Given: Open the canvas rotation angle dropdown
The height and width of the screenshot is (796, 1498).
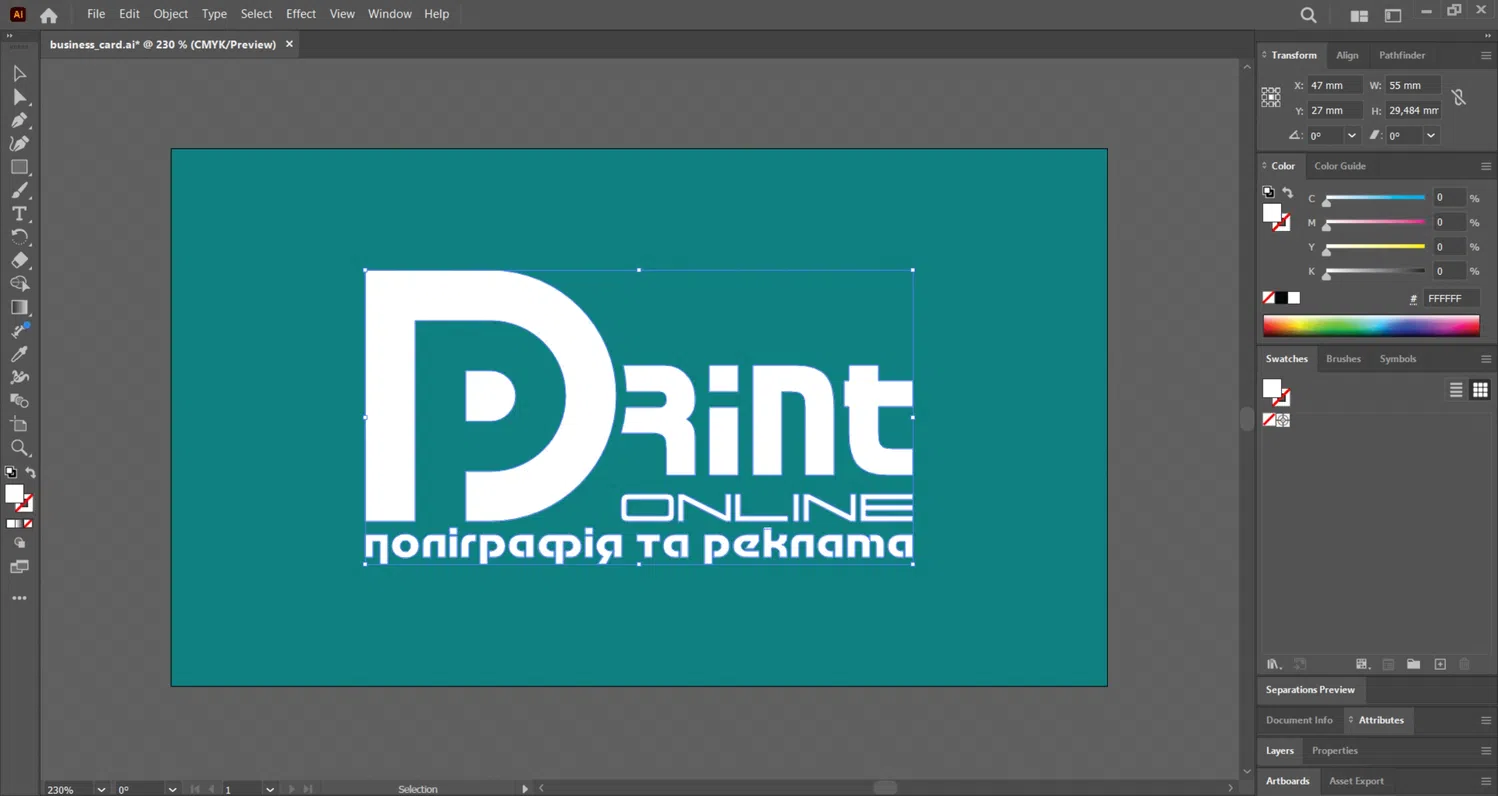Looking at the screenshot, I should click(x=172, y=789).
